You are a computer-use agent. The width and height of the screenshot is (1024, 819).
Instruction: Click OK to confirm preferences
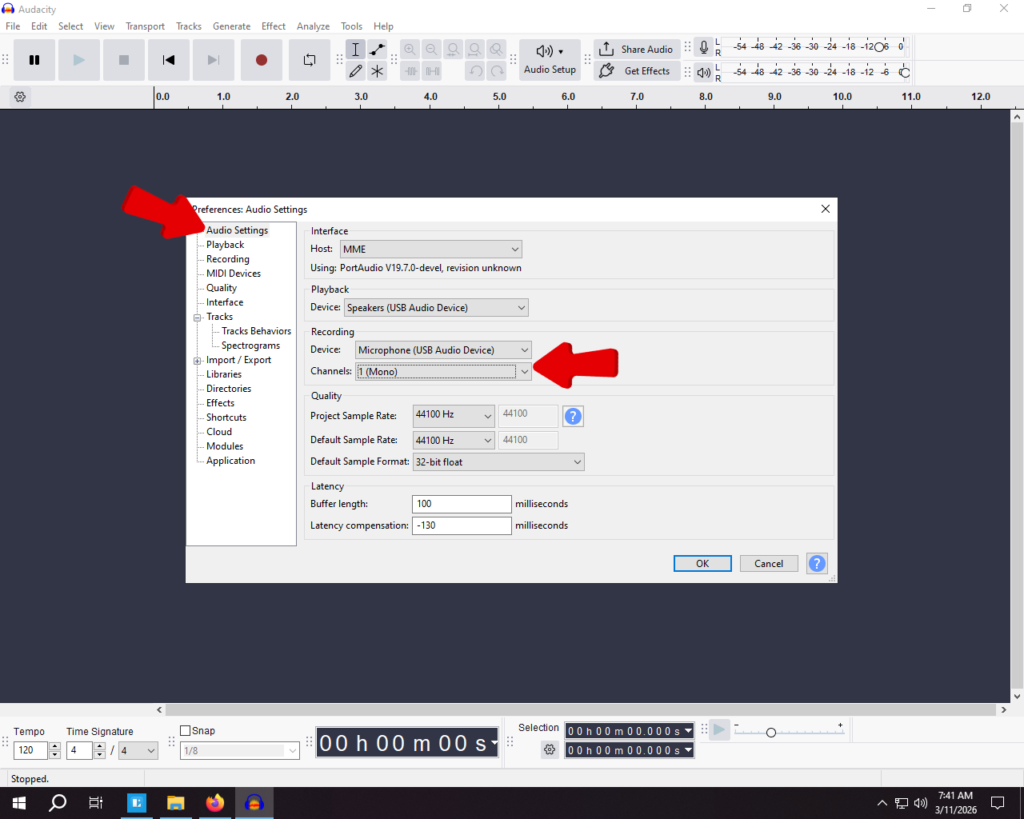click(702, 563)
